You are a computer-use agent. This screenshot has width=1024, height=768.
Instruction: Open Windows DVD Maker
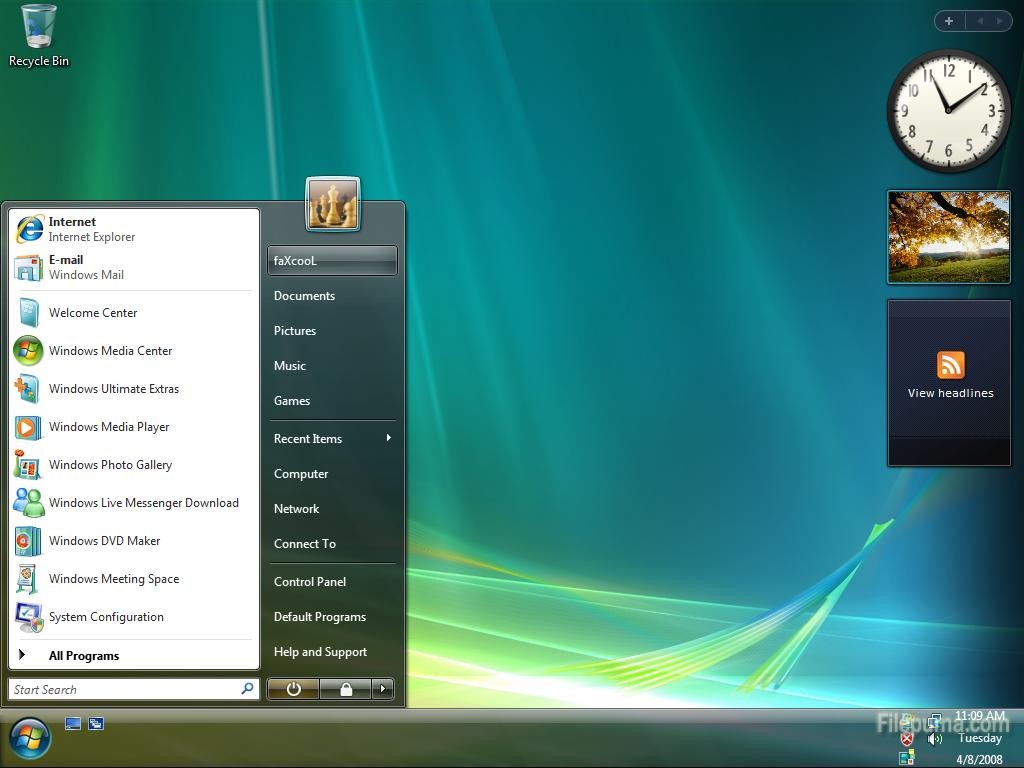pyautogui.click(x=104, y=541)
